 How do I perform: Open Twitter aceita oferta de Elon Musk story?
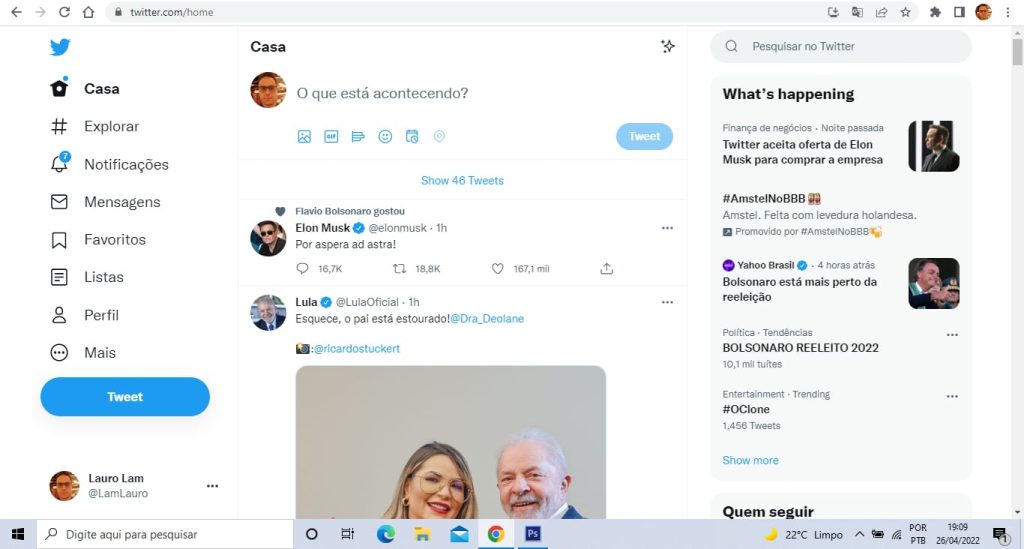(802, 152)
